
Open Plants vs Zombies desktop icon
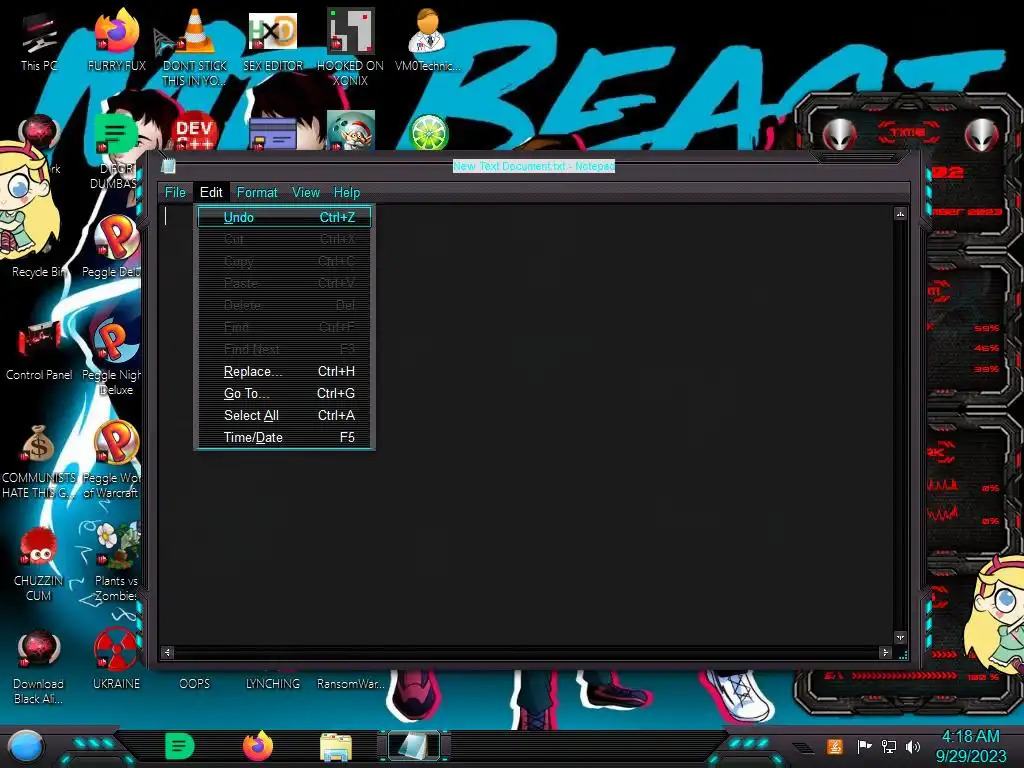point(116,562)
